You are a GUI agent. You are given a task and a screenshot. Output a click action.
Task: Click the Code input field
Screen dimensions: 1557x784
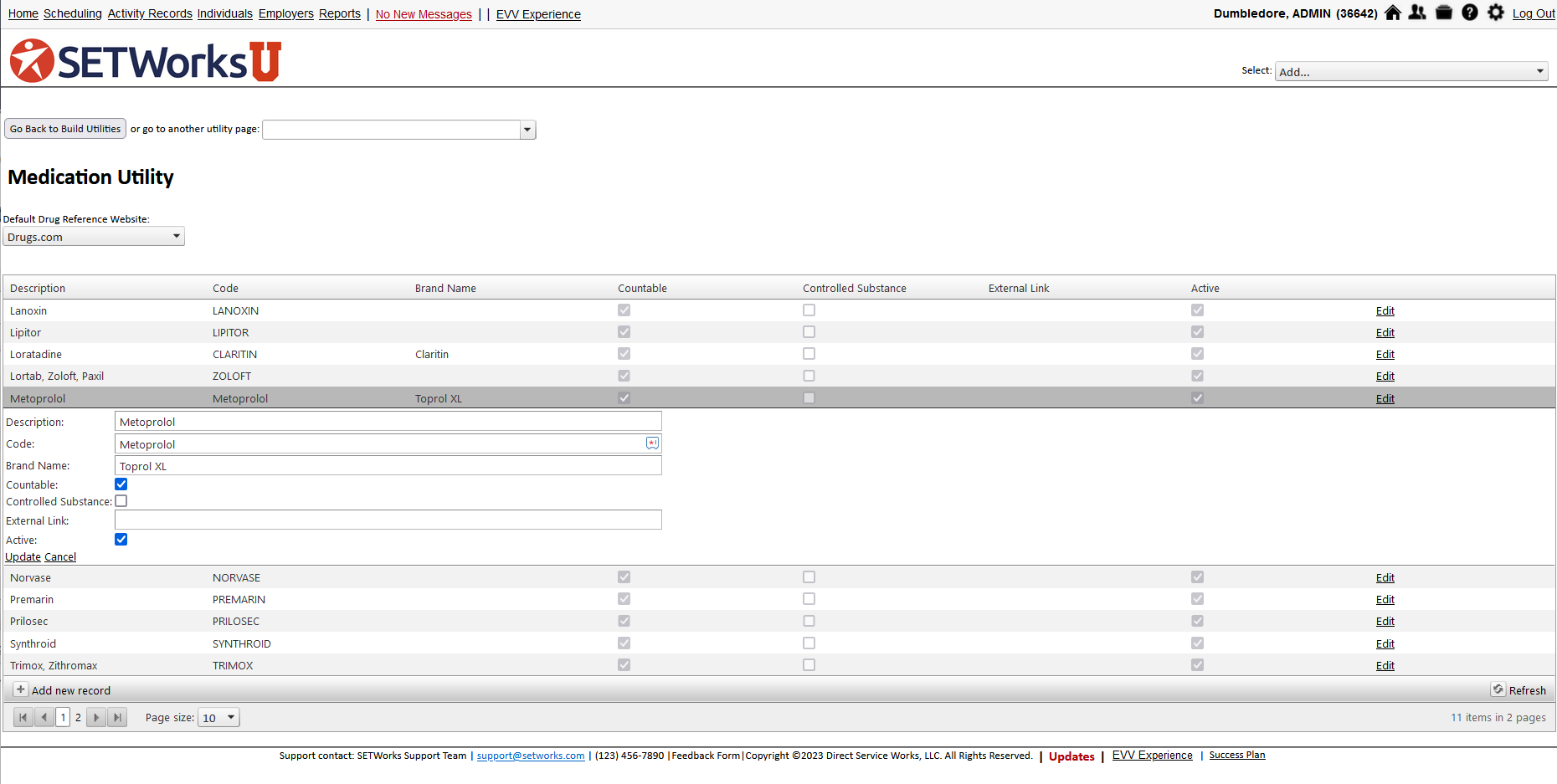point(388,444)
